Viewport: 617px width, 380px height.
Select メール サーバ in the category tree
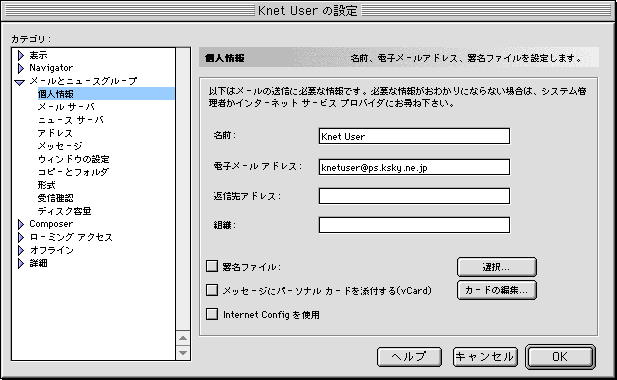click(x=66, y=107)
